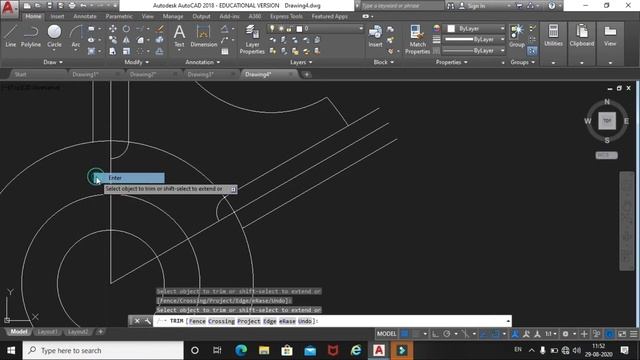Open Layer Properties manager
The image size is (640, 360).
(252, 39)
